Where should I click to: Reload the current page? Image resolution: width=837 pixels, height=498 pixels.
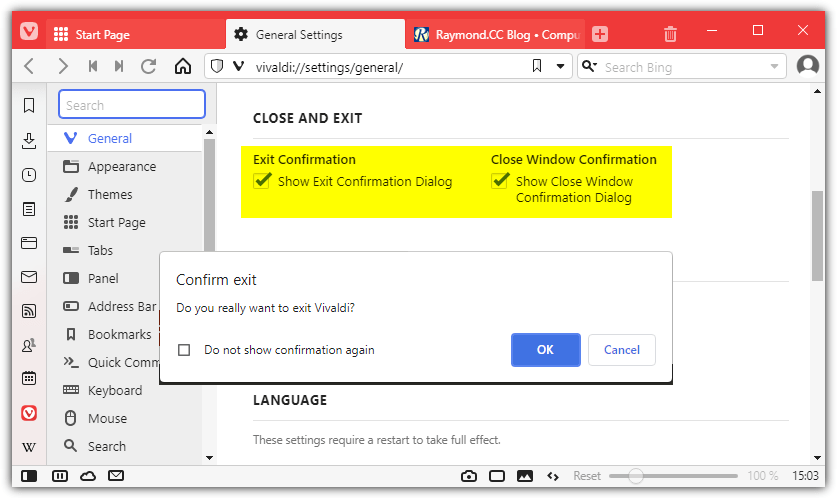[x=149, y=67]
